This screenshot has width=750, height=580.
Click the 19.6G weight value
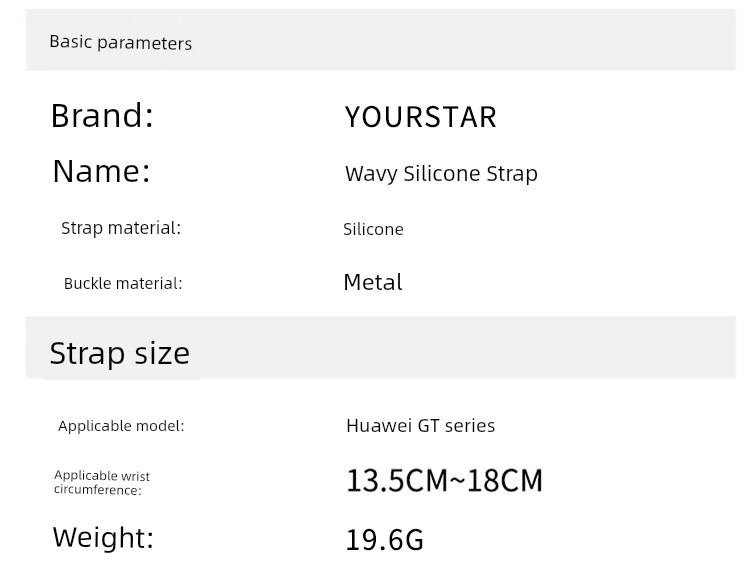pyautogui.click(x=385, y=540)
